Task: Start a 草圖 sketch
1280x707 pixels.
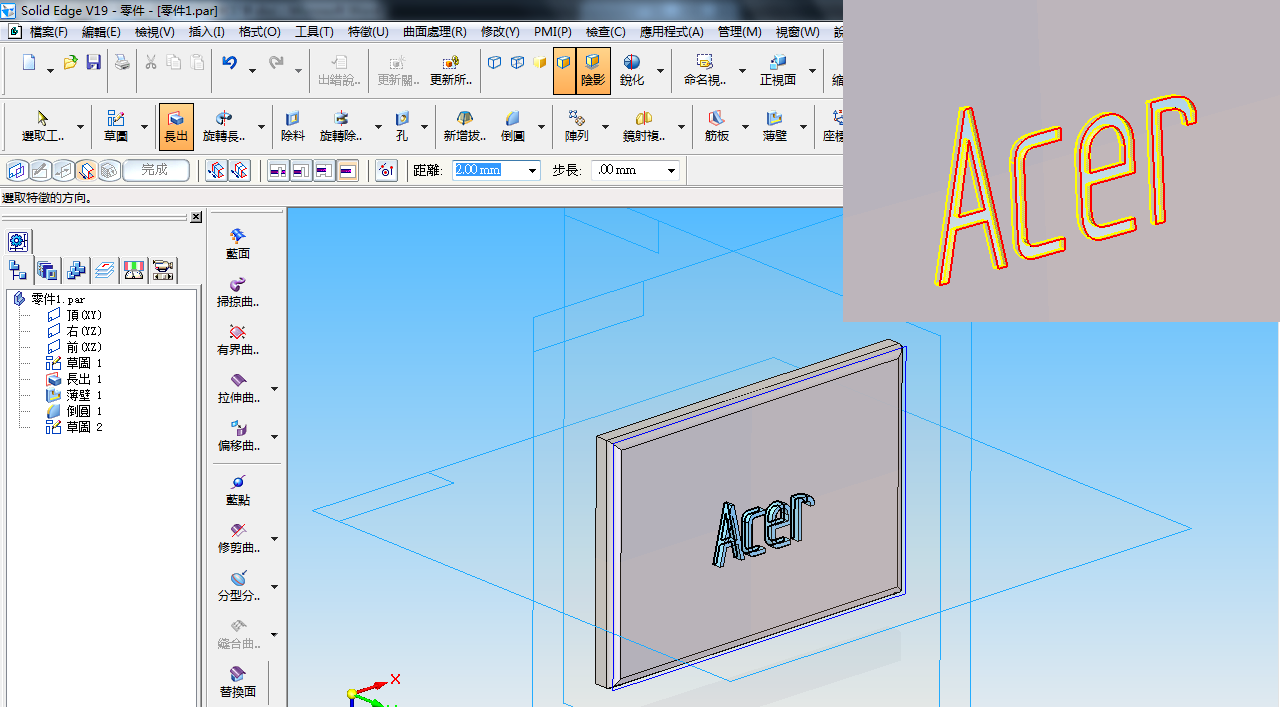Action: pos(116,127)
